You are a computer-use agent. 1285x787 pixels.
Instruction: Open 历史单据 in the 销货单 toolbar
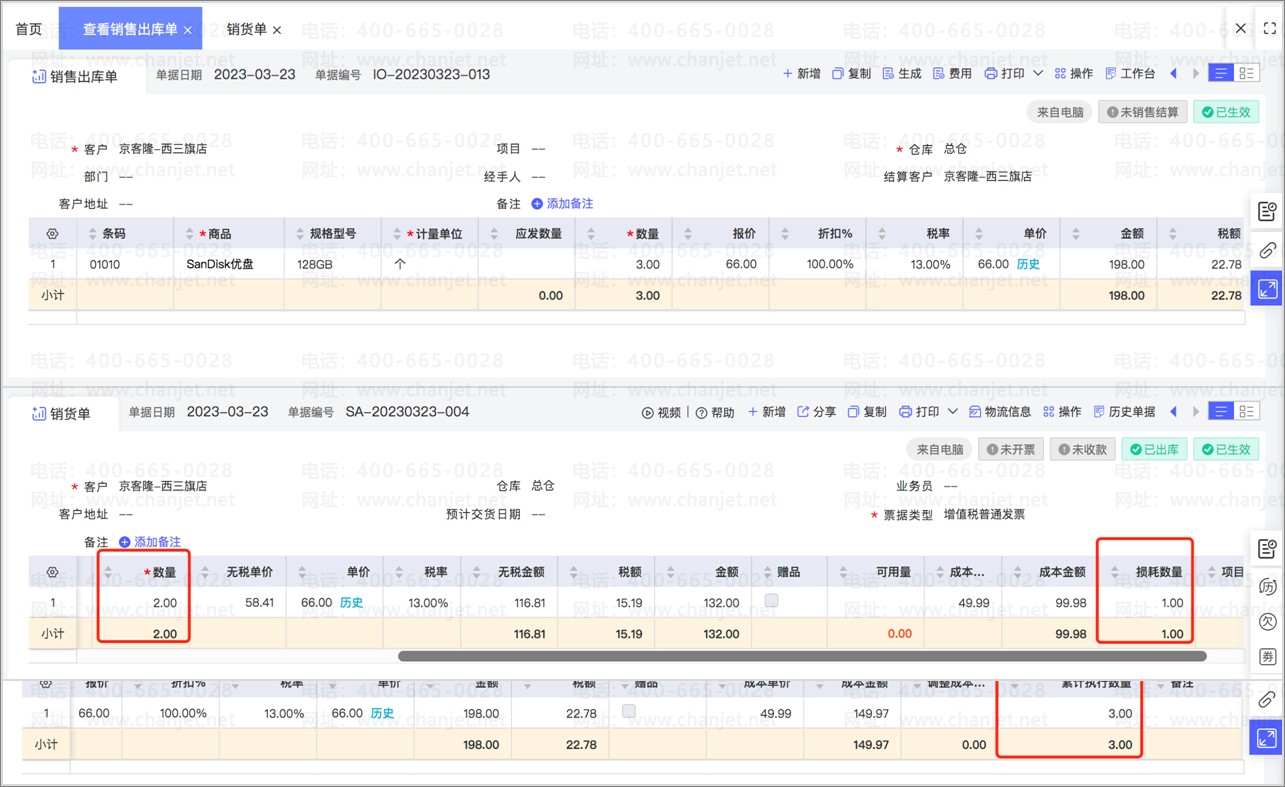click(1125, 412)
